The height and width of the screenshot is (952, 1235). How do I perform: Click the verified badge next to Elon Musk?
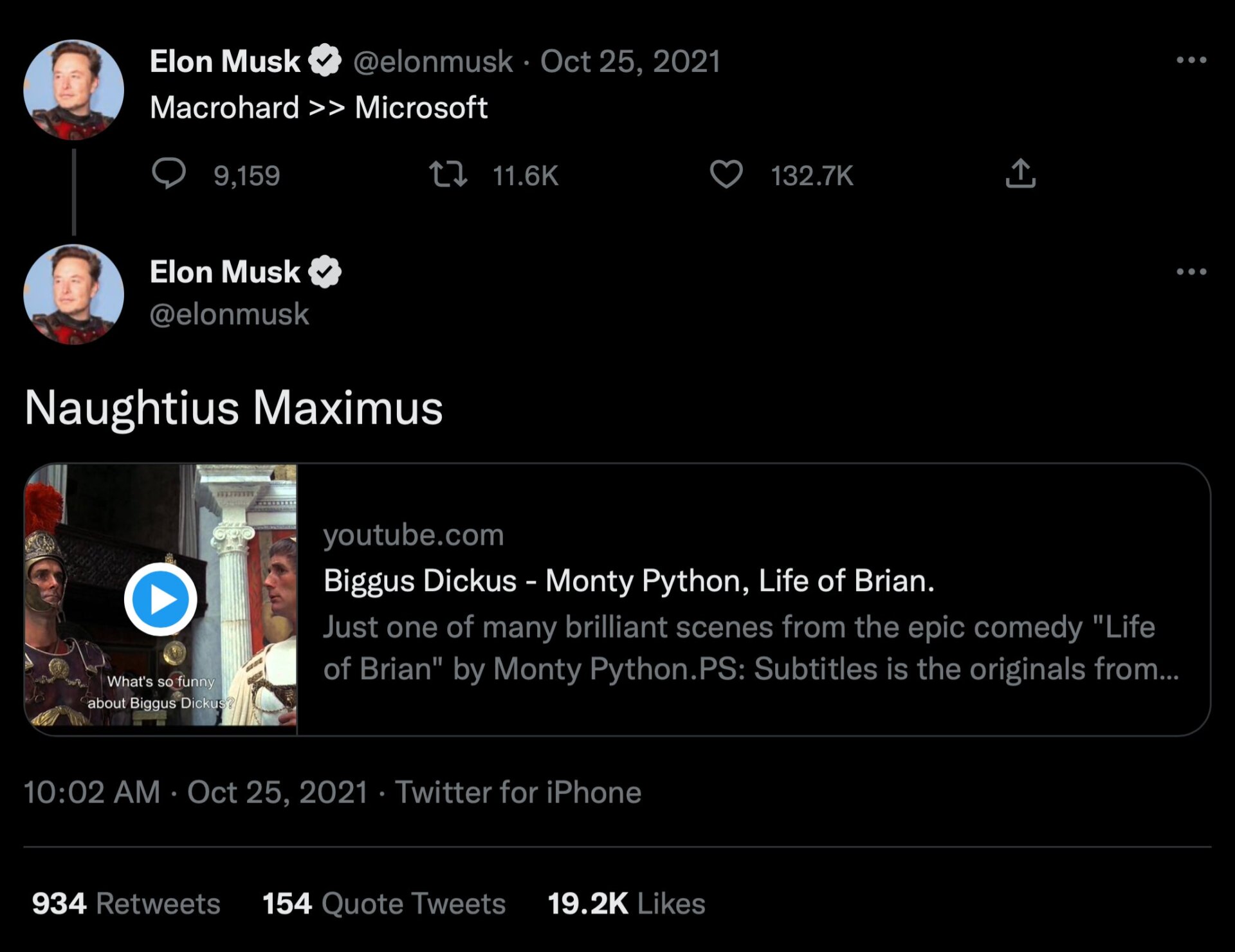coord(324,61)
